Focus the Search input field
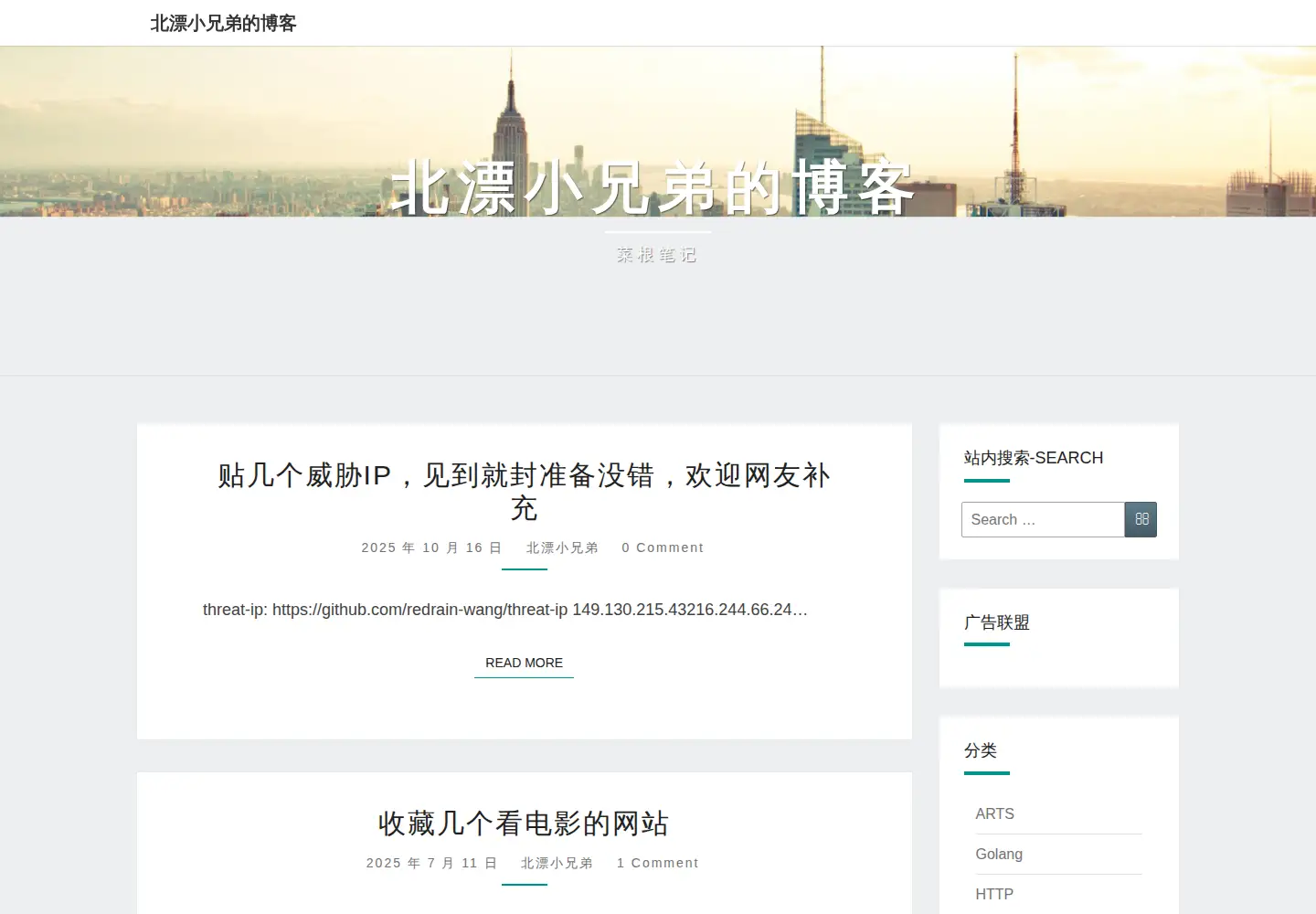Screen dimensions: 1316x914 1043,519
